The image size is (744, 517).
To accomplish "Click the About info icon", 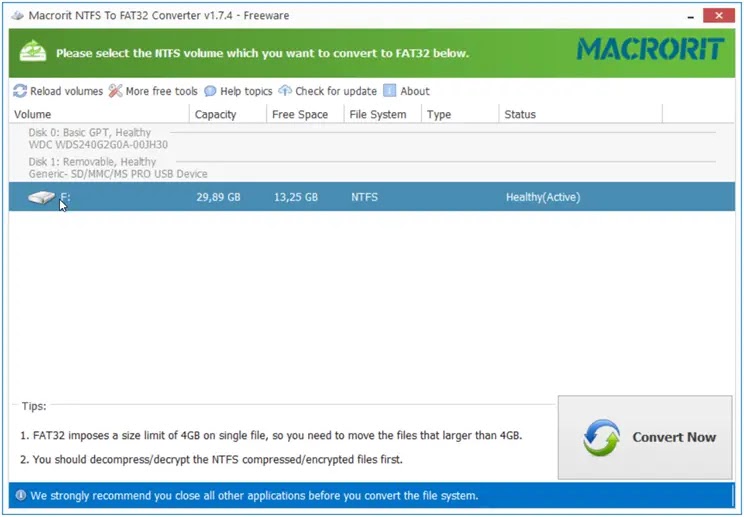I will 390,90.
